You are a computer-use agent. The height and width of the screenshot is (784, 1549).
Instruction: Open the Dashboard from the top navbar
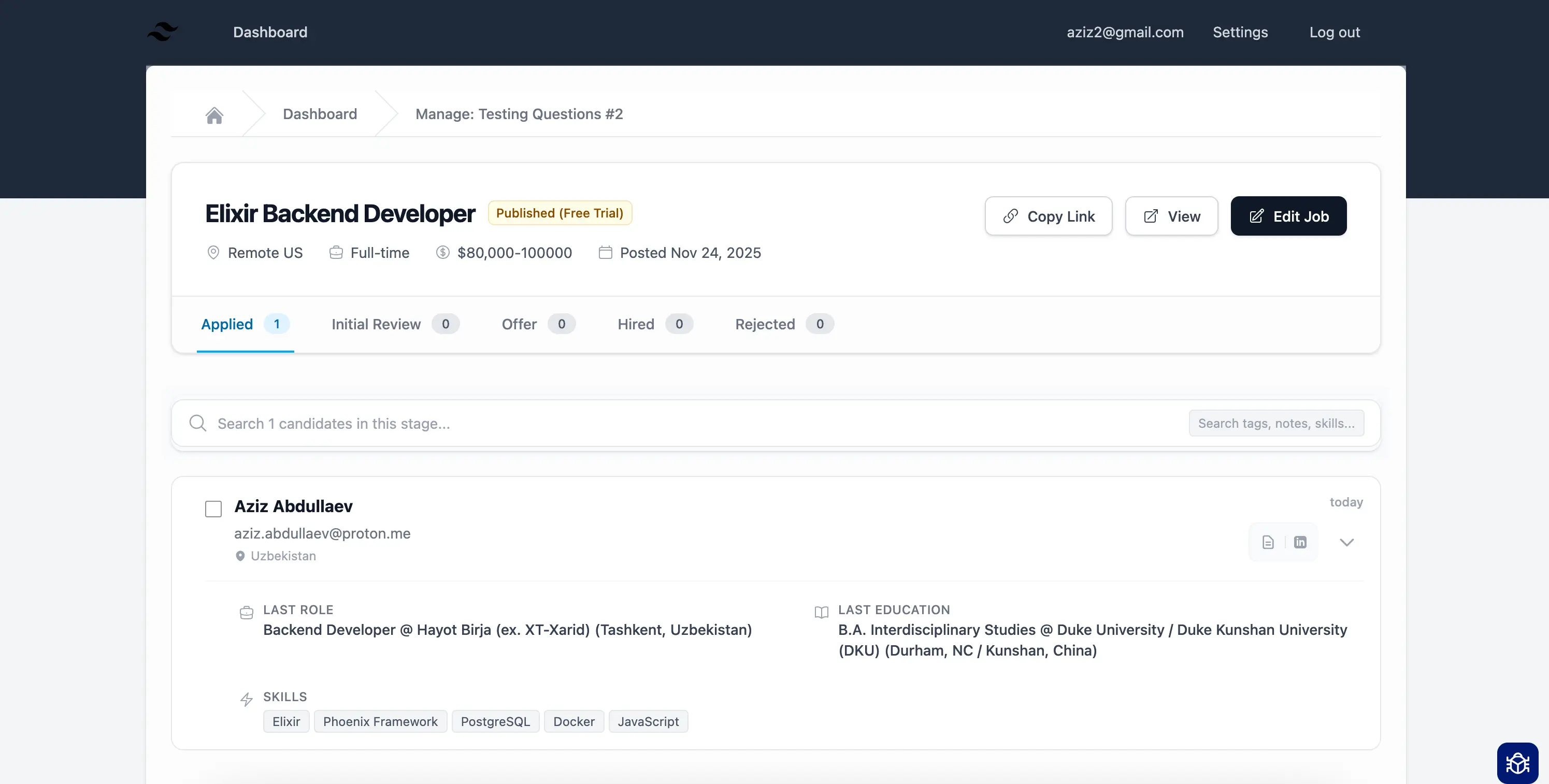tap(270, 32)
